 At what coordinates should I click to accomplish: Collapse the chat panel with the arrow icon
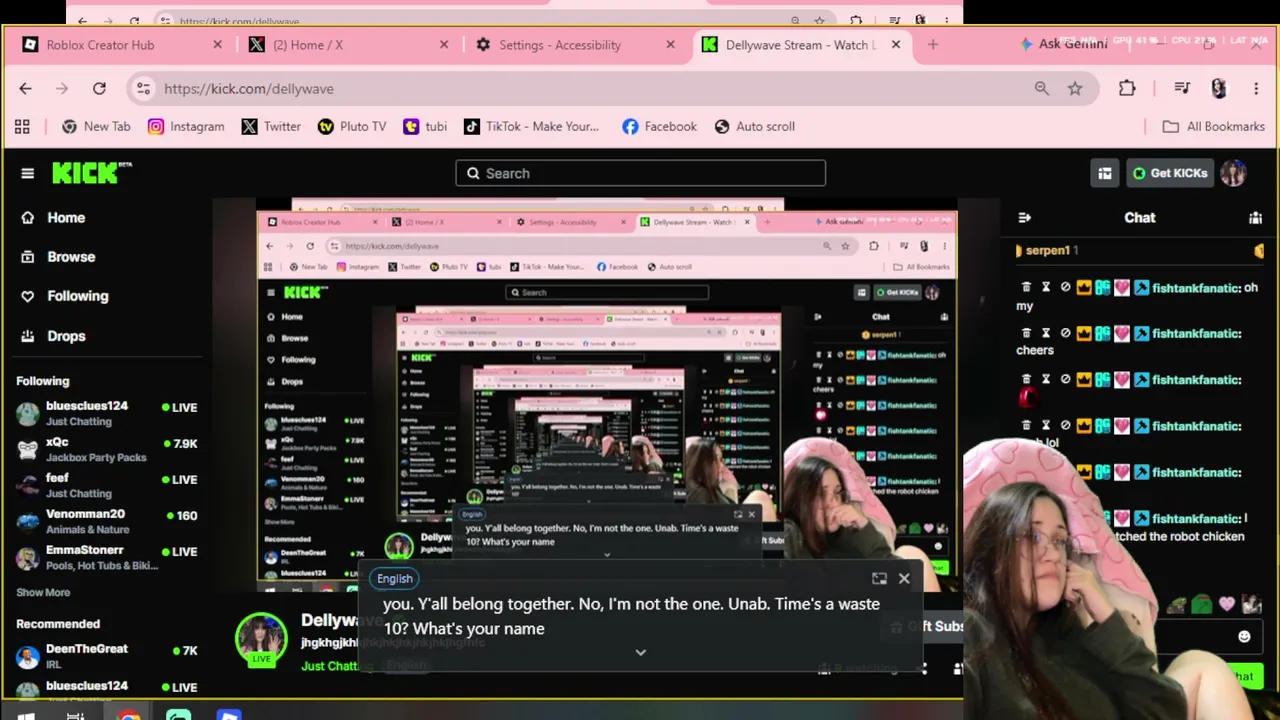click(x=1024, y=217)
